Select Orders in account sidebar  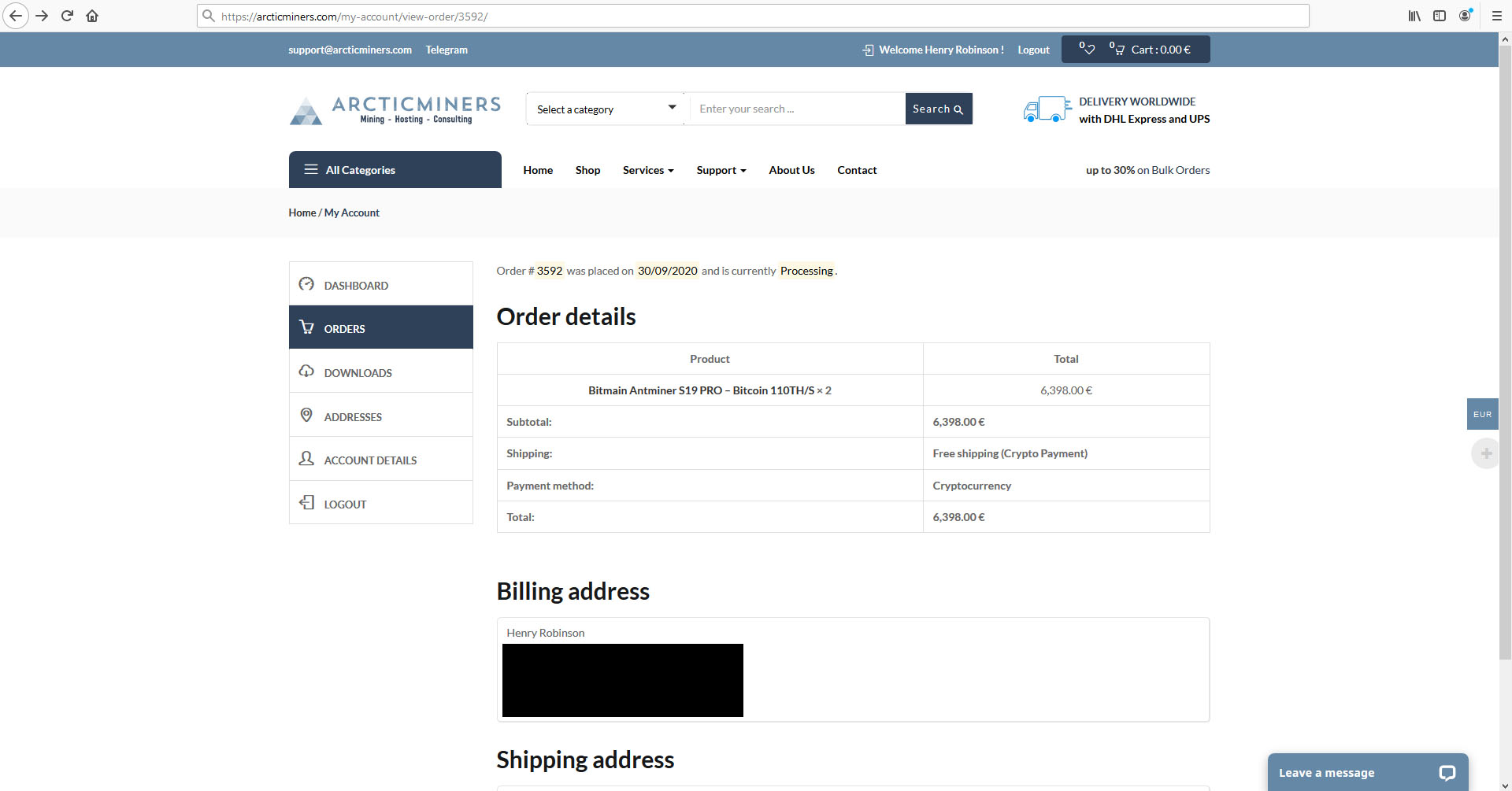(x=381, y=327)
